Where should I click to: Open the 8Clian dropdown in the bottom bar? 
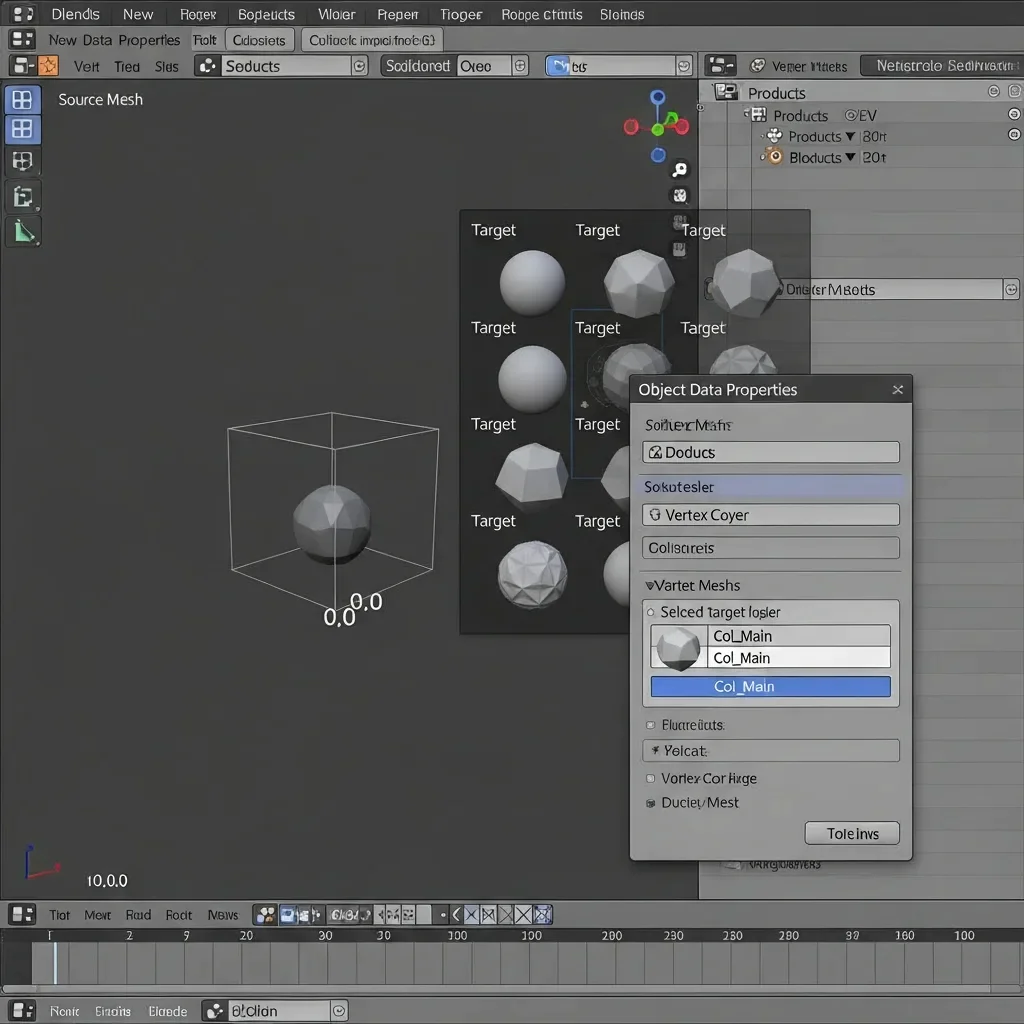tap(275, 1011)
